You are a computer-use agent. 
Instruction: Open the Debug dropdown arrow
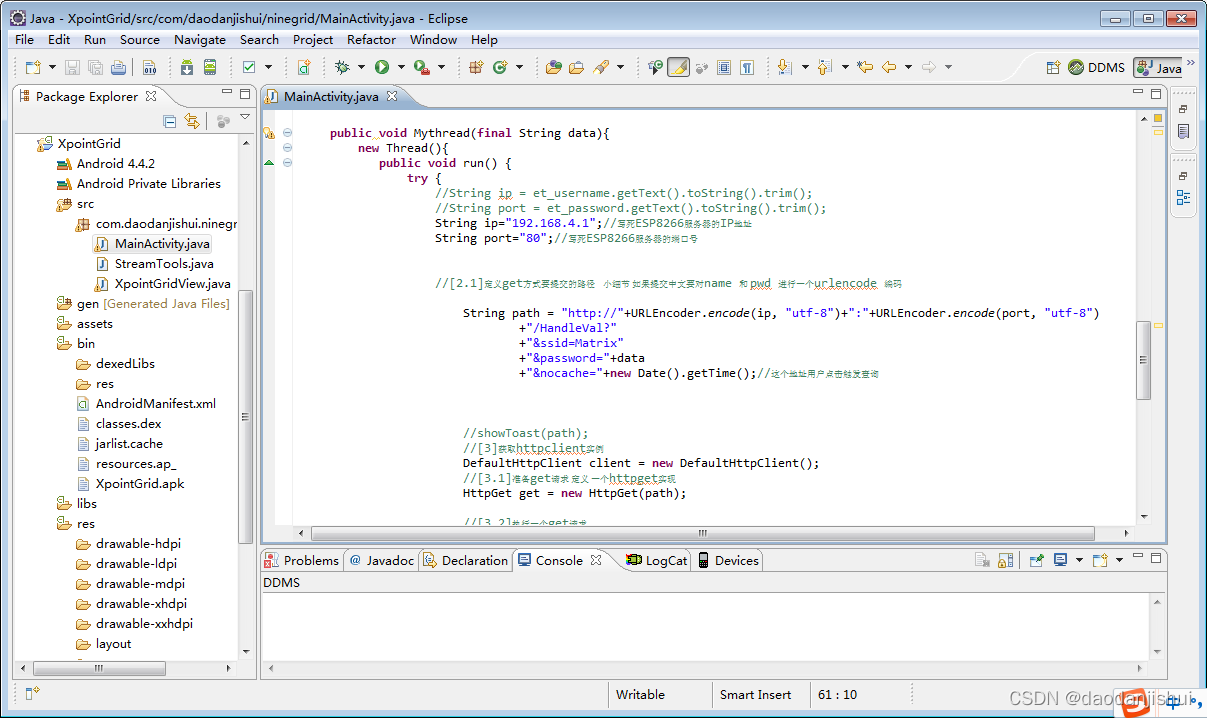tap(360, 67)
